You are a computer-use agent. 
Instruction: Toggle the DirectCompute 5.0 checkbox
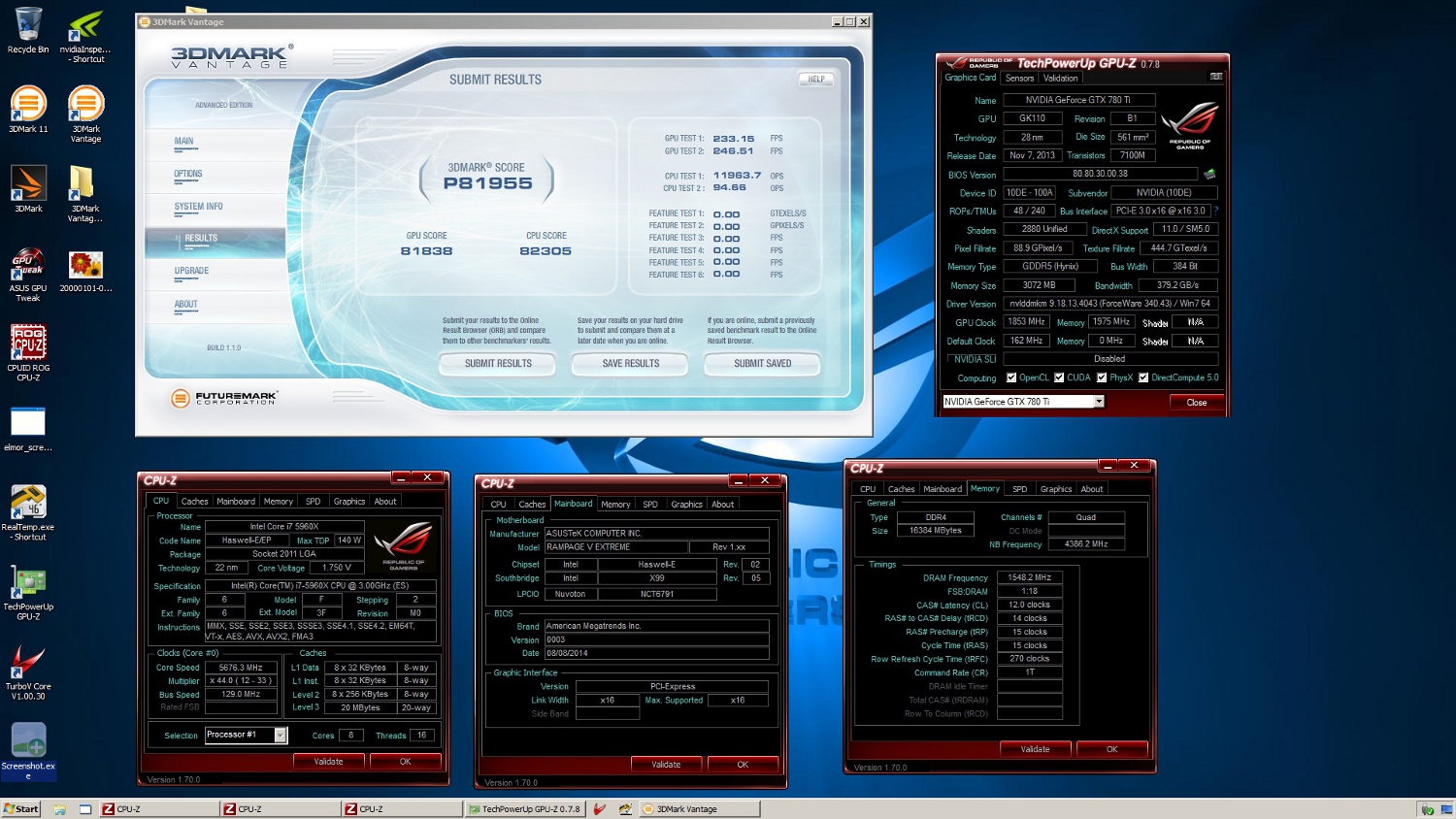tap(1143, 377)
